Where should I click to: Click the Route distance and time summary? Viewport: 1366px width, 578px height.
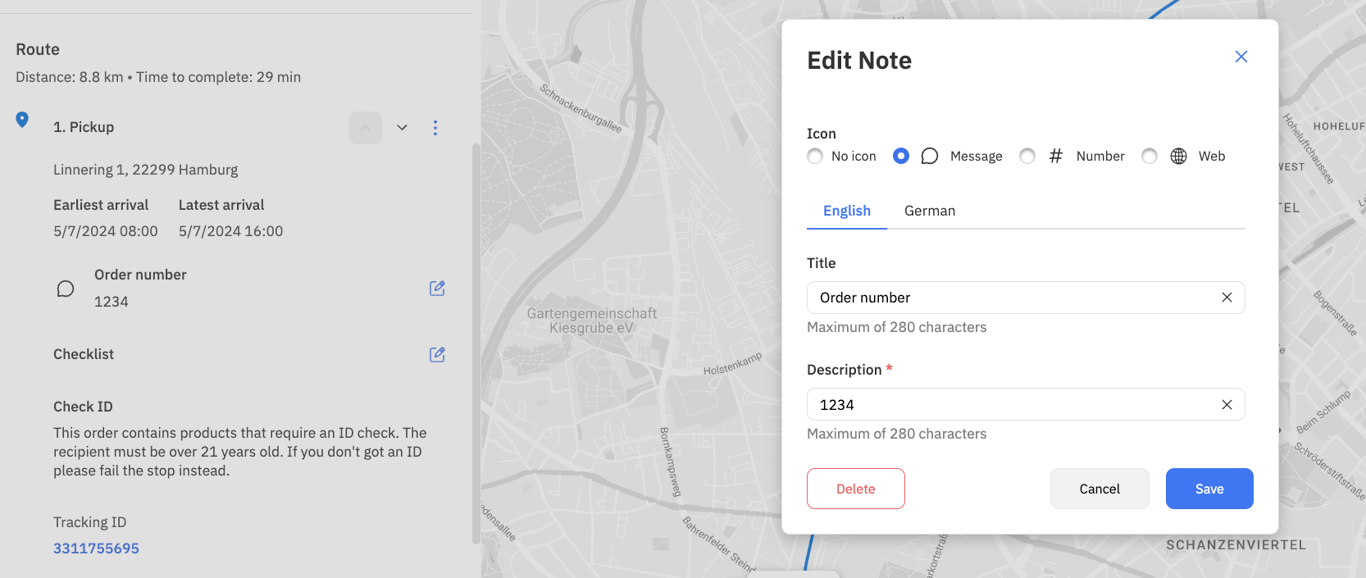pos(158,77)
